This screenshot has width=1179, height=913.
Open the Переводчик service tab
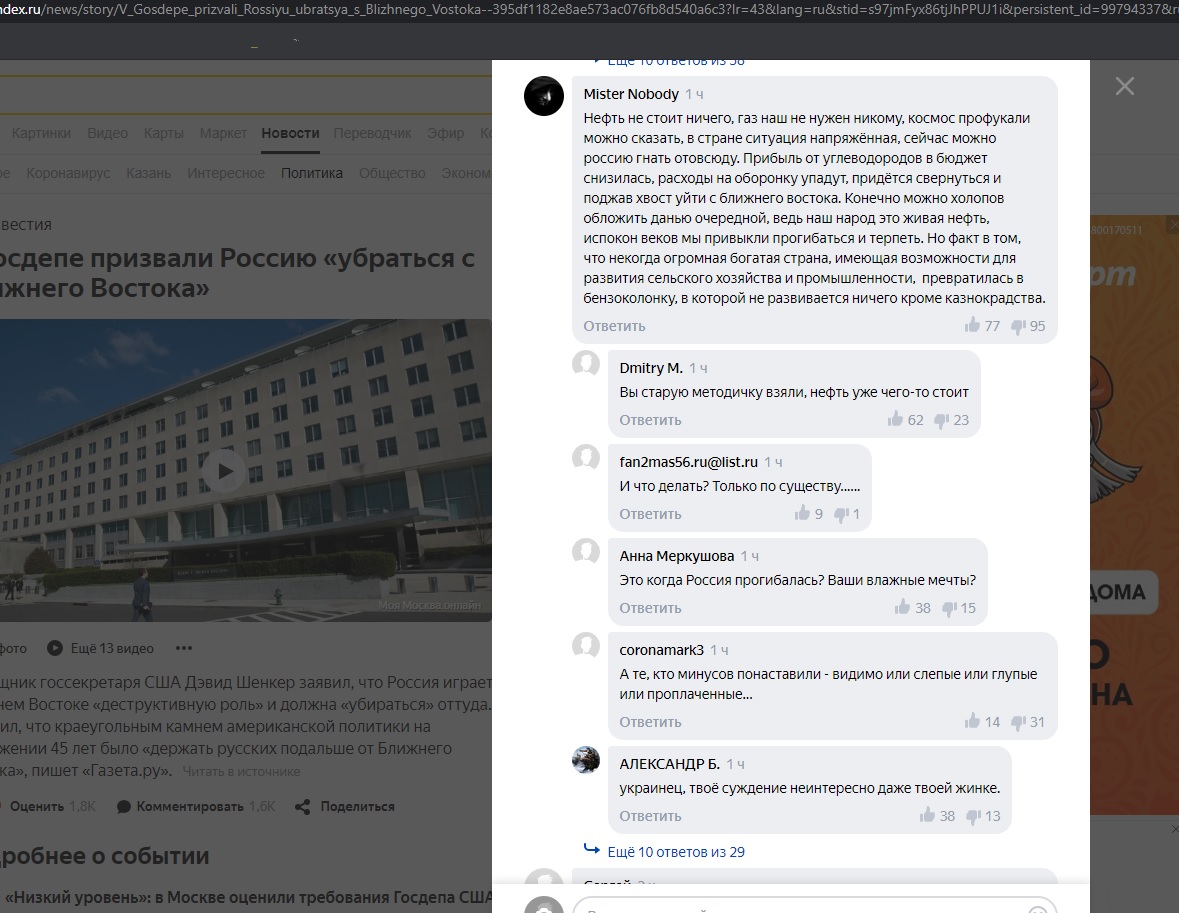[x=372, y=133]
